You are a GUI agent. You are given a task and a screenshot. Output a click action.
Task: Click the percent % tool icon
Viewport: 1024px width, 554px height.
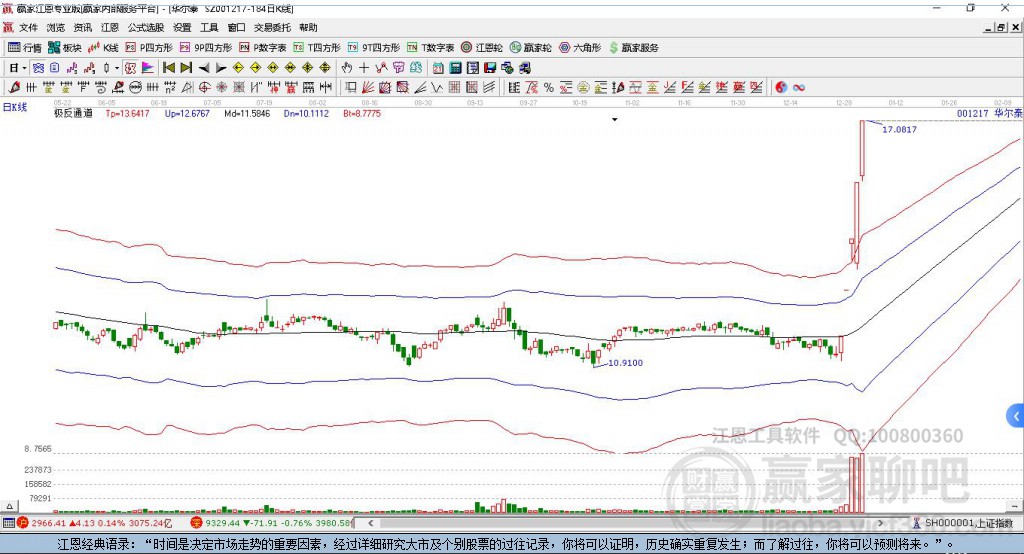coord(549,88)
